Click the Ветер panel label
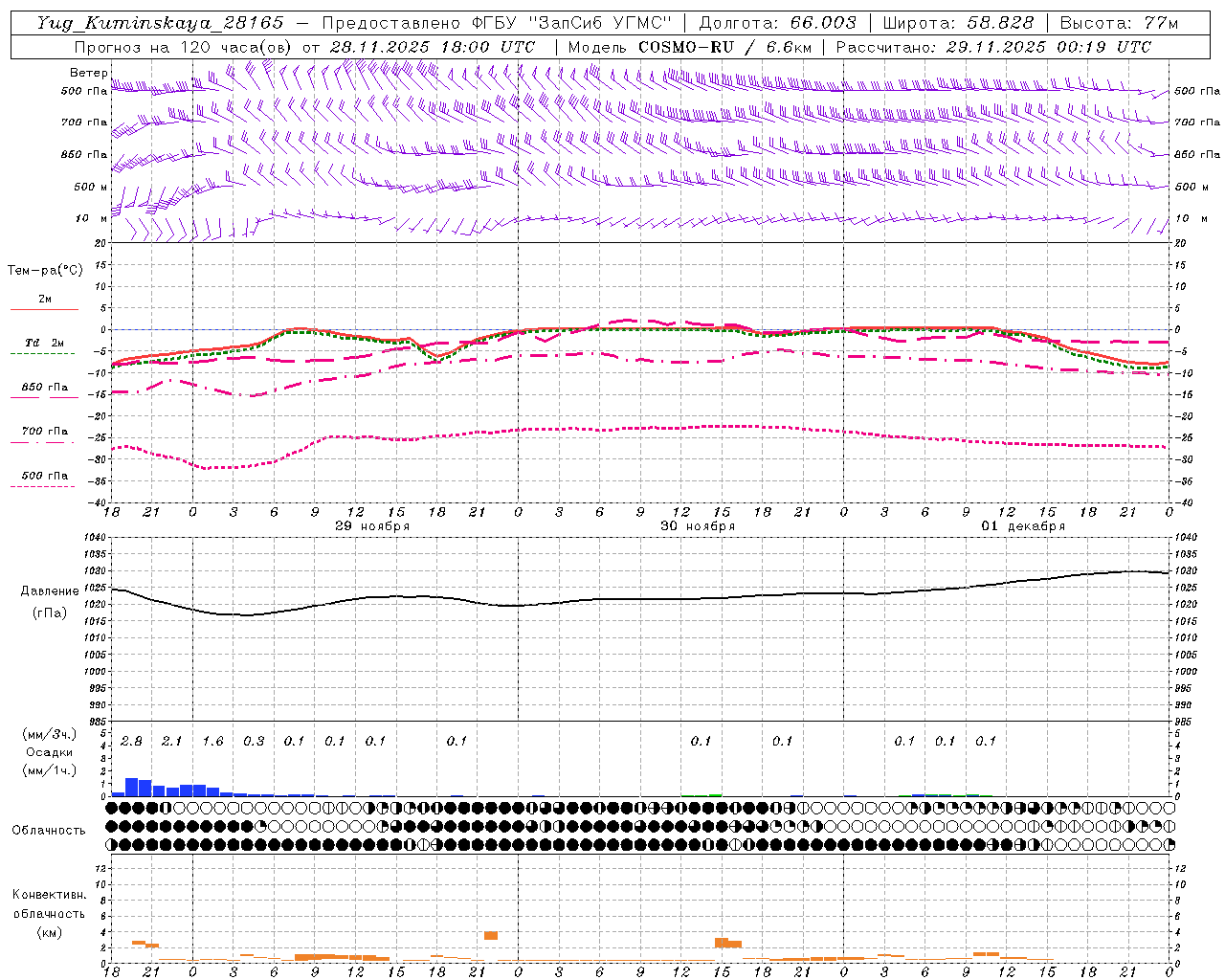Image resolution: width=1225 pixels, height=980 pixels. tap(88, 73)
